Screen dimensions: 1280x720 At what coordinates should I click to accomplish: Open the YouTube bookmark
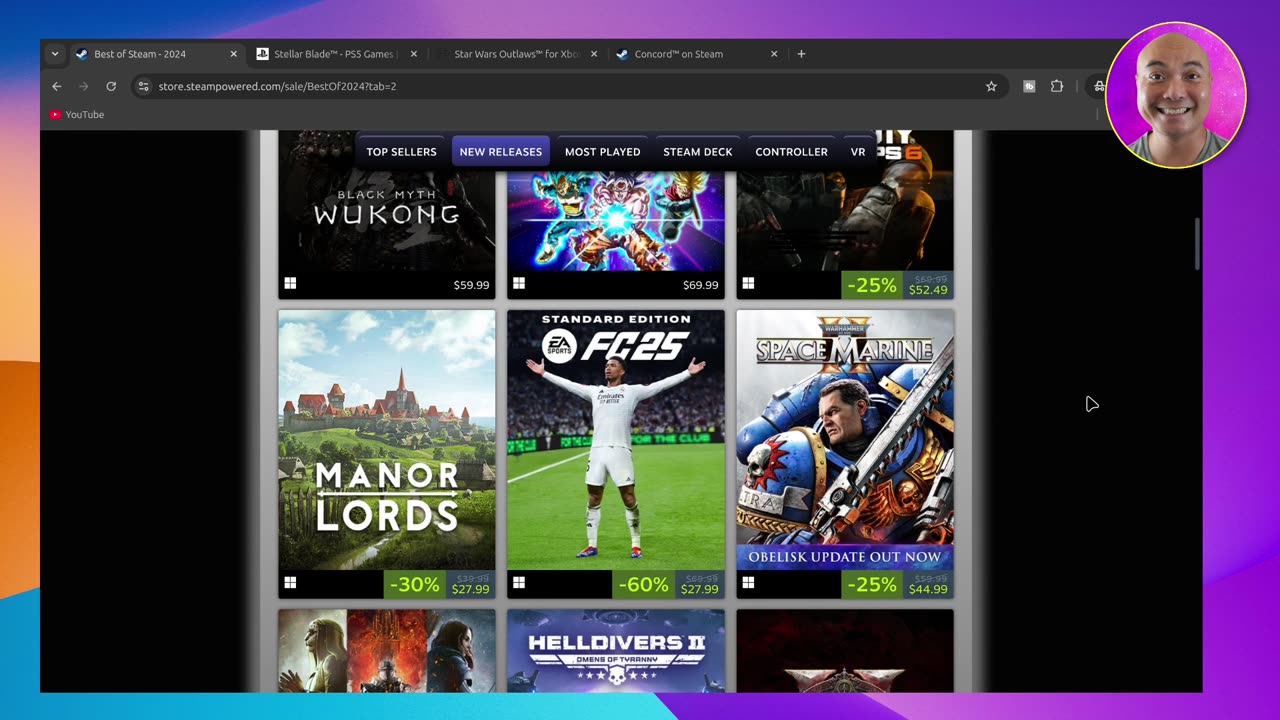pyautogui.click(x=77, y=115)
